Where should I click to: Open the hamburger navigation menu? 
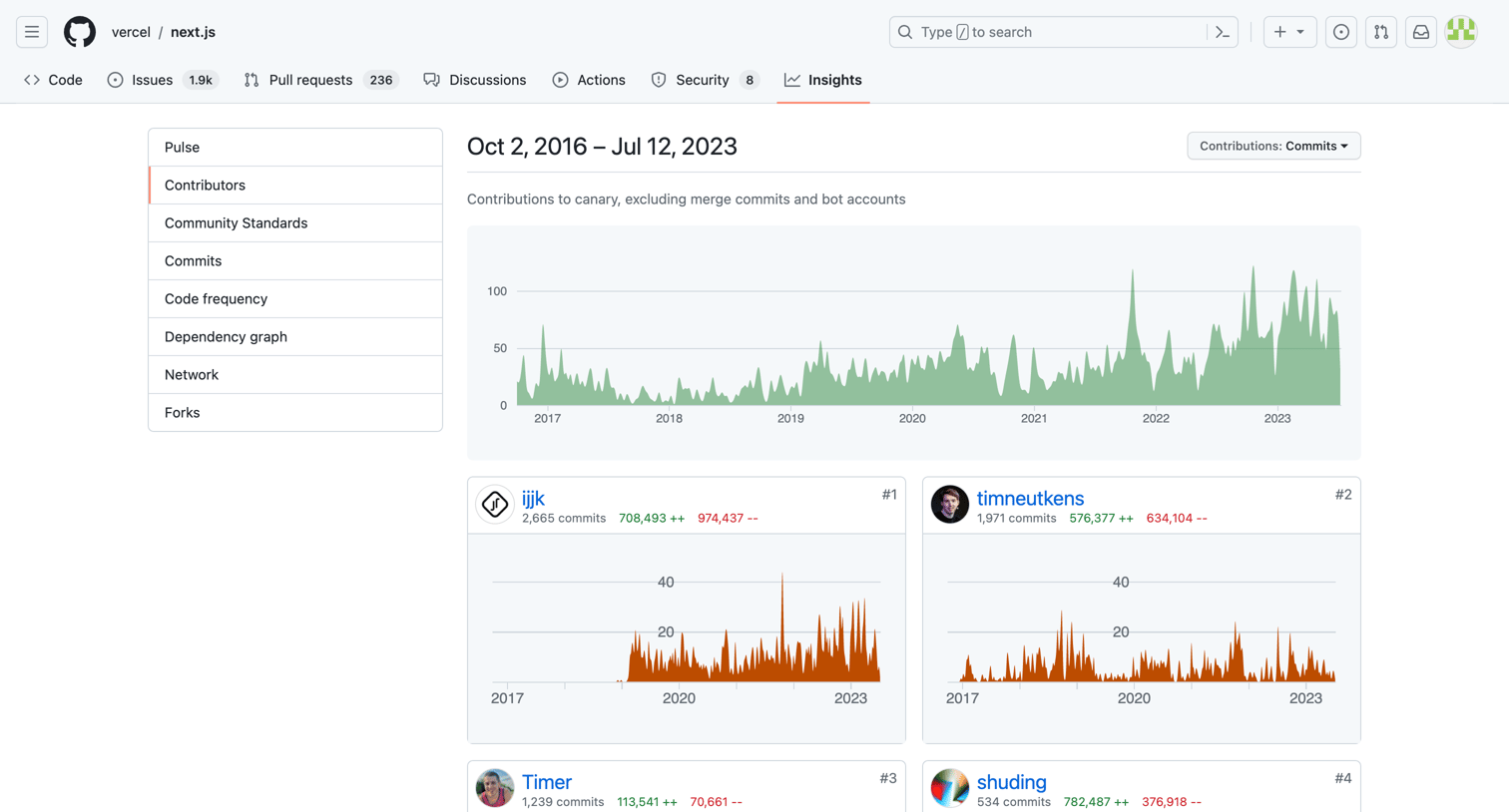pos(32,32)
